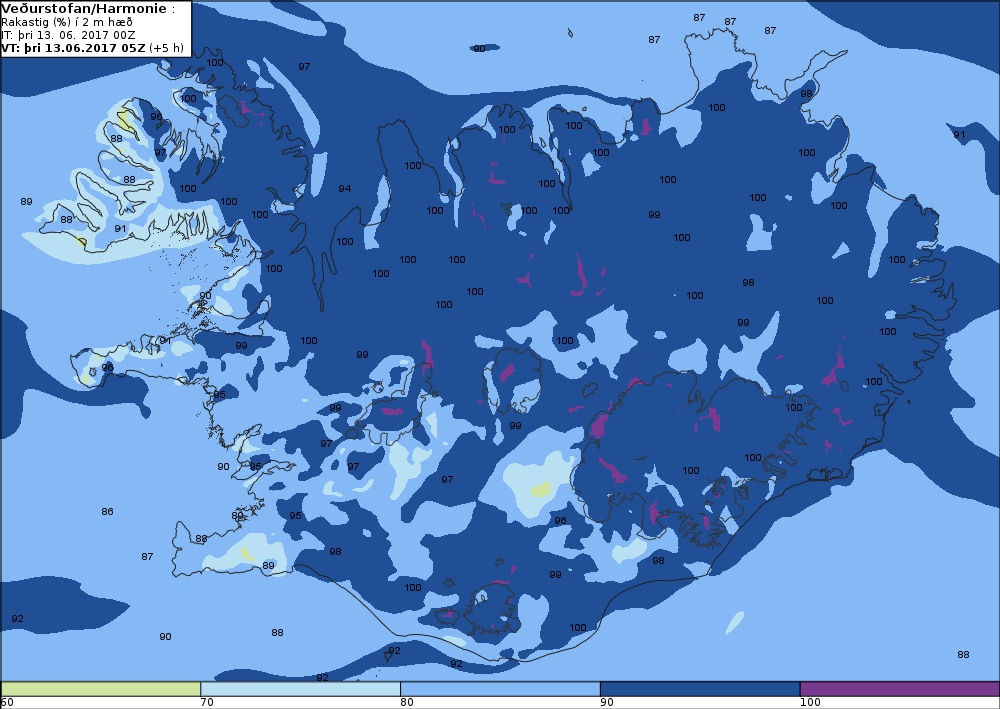This screenshot has width=1000, height=709.
Task: Click the purple above-100 legend color band
Action: pos(899,689)
